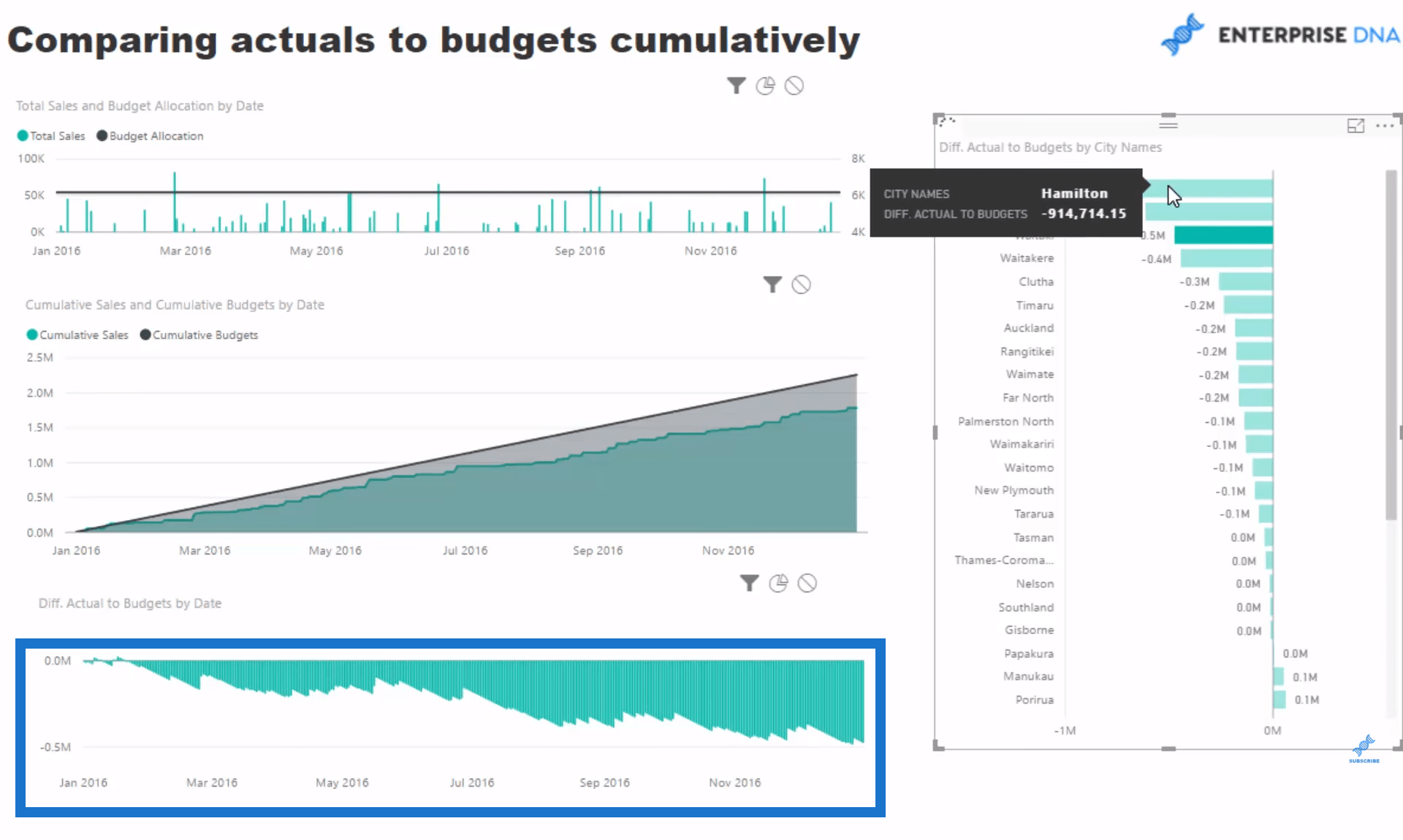Click the Porirua bar in city diff chart
This screenshot has height=840, width=1403.
[1279, 699]
